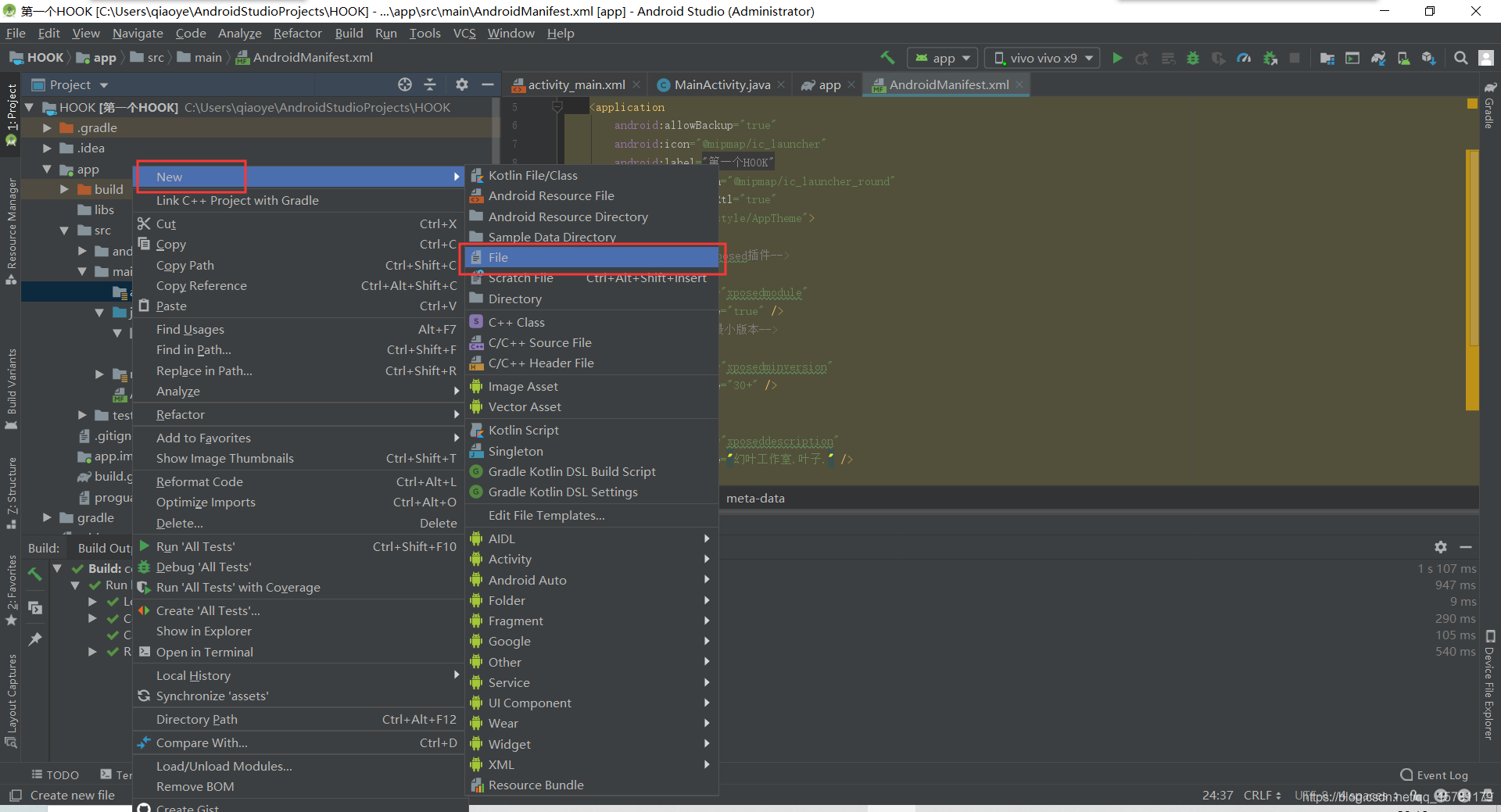This screenshot has width=1501, height=812.
Task: Choose C++ Class in submenu
Action: [x=592, y=322]
